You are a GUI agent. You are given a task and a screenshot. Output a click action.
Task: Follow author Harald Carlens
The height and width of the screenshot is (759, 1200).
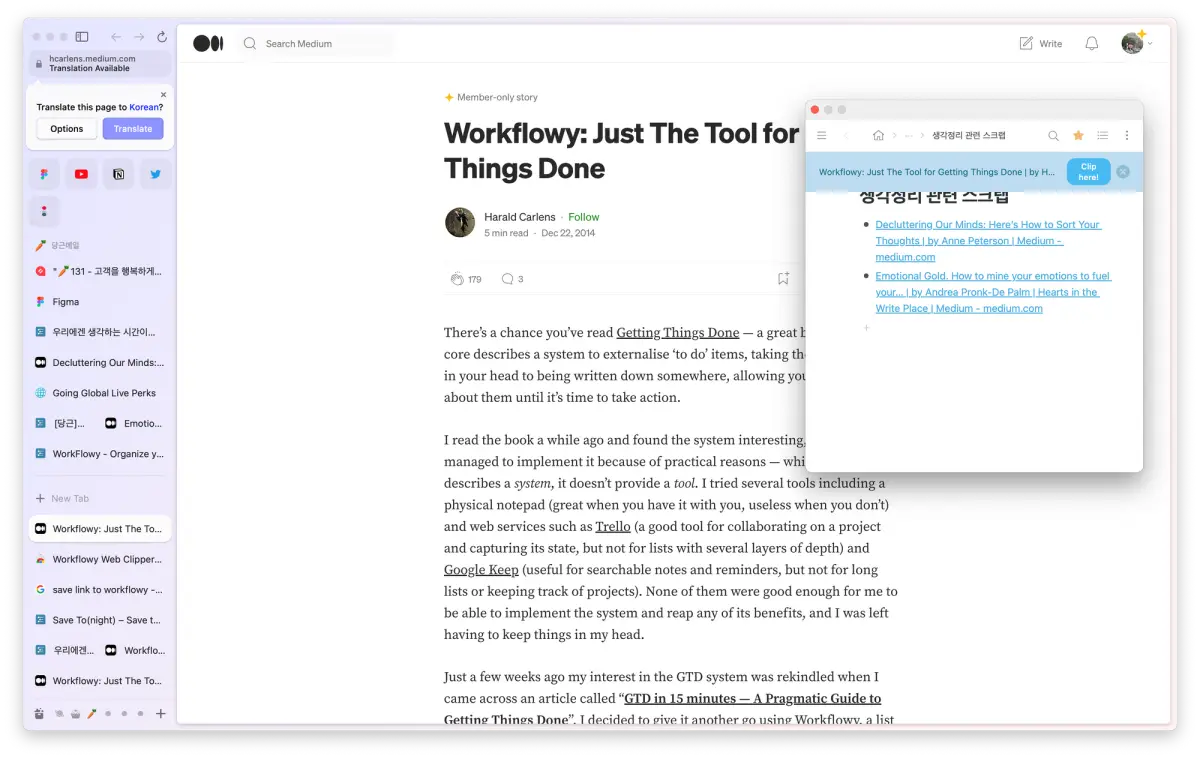click(584, 217)
